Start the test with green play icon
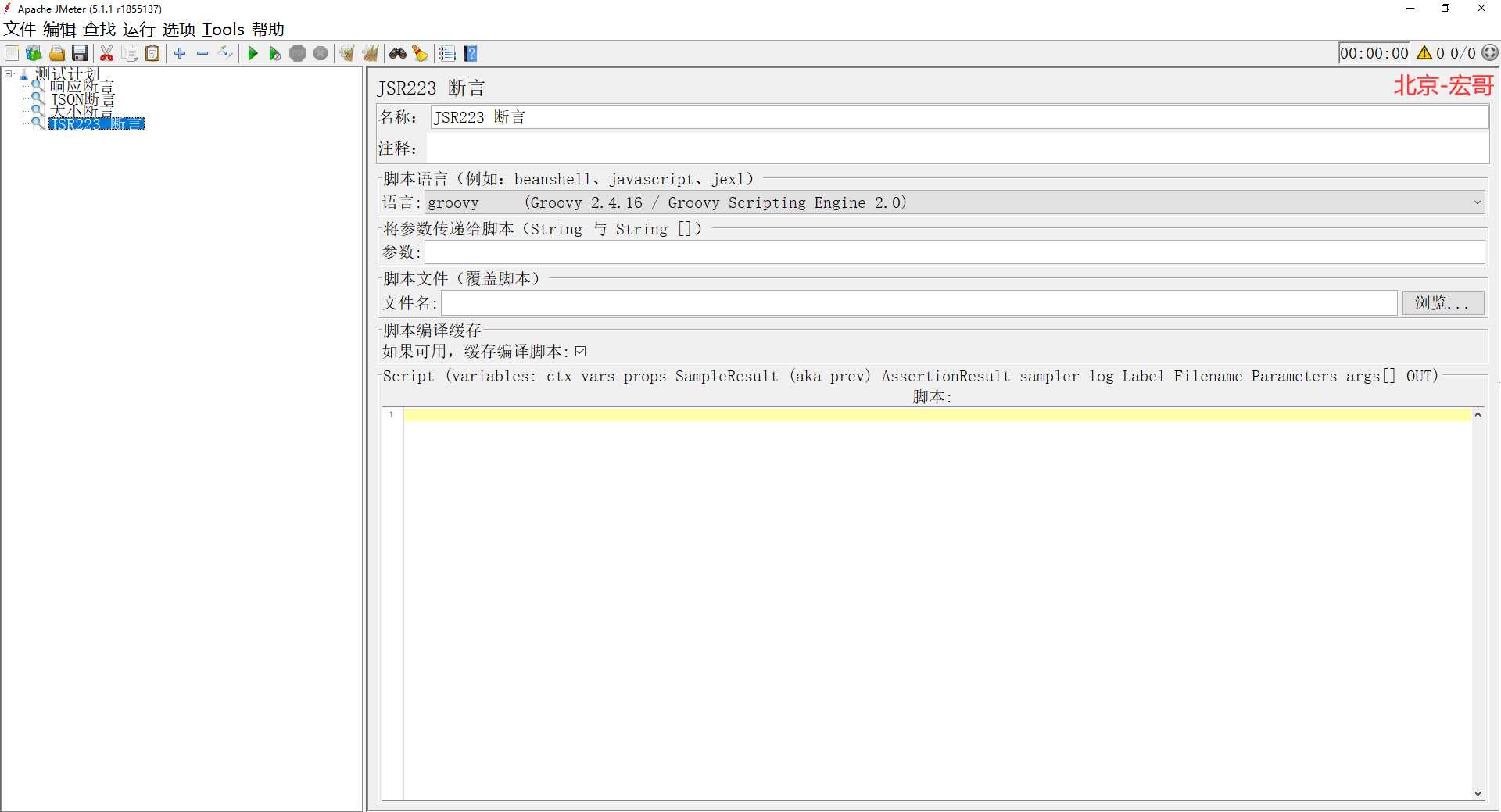The height and width of the screenshot is (812, 1501). click(x=253, y=53)
